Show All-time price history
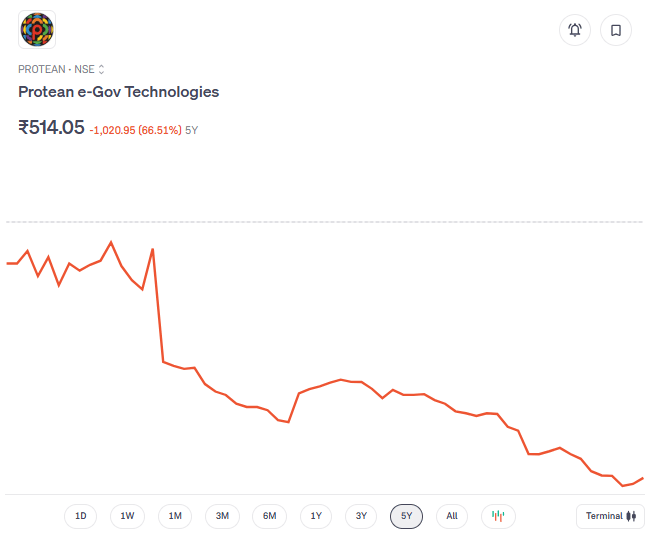Screen dimensions: 656x546 [x=452, y=516]
